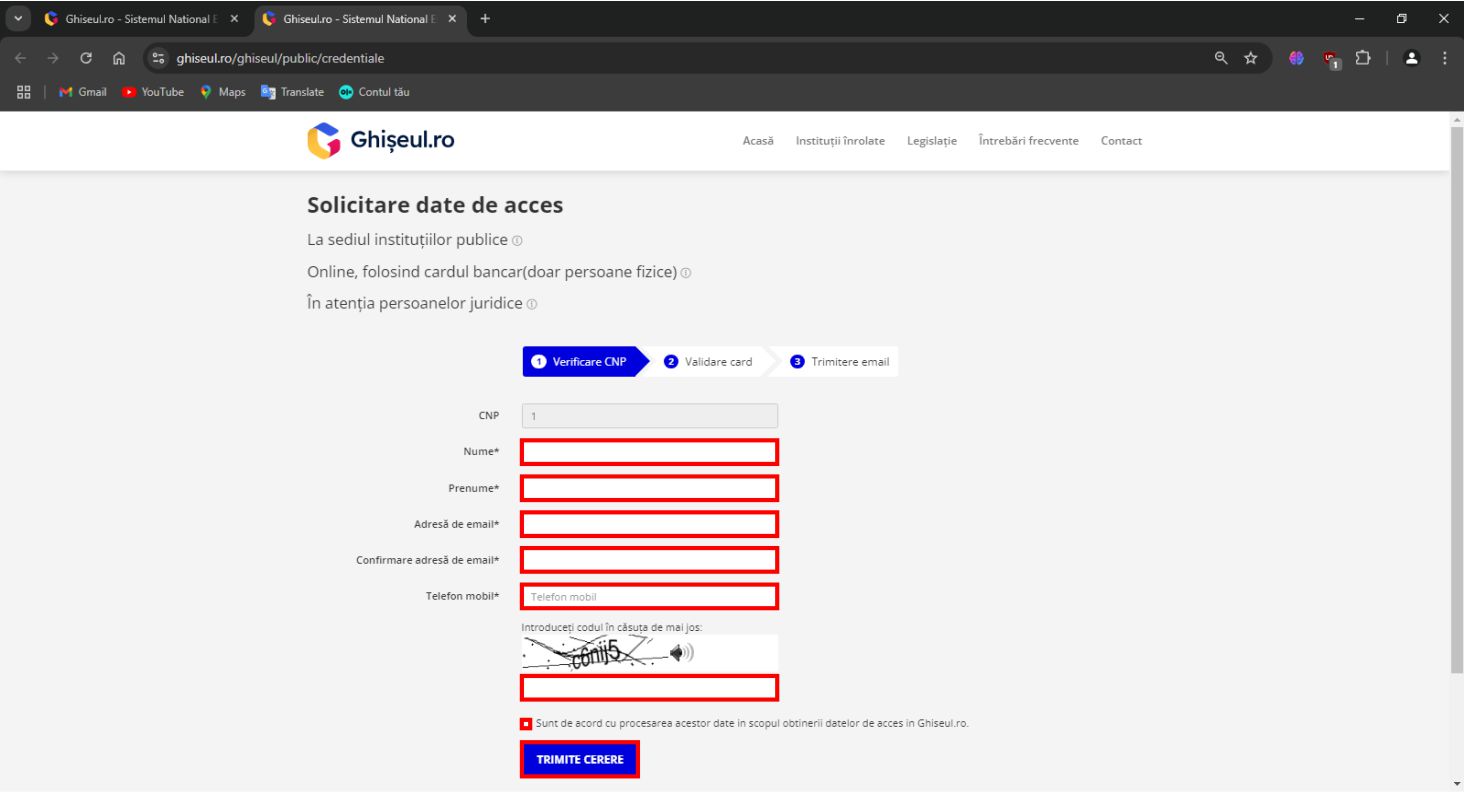Focus the 'Adresă de email' field
The height and width of the screenshot is (792, 1464).
tap(649, 524)
